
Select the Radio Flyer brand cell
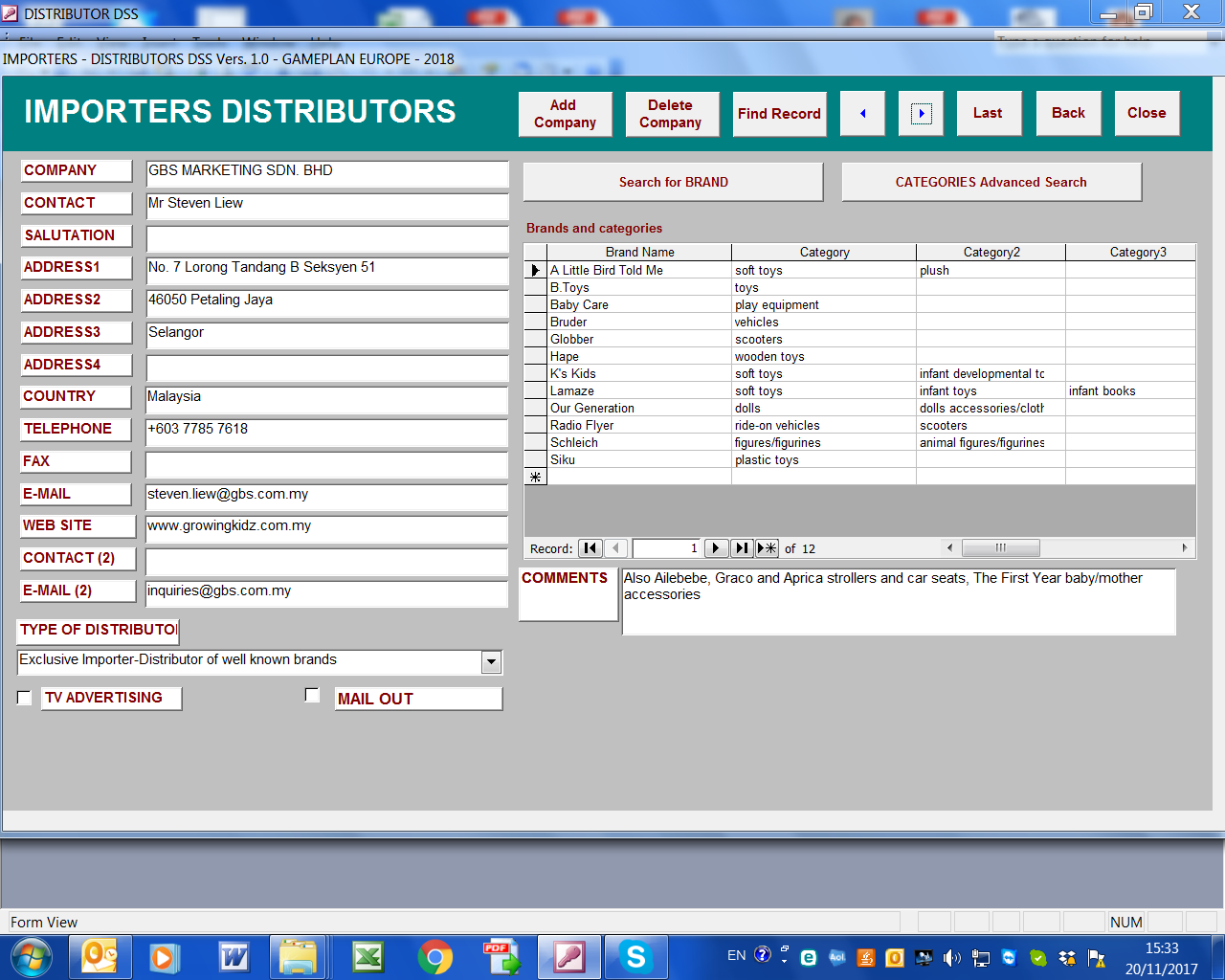(x=639, y=425)
